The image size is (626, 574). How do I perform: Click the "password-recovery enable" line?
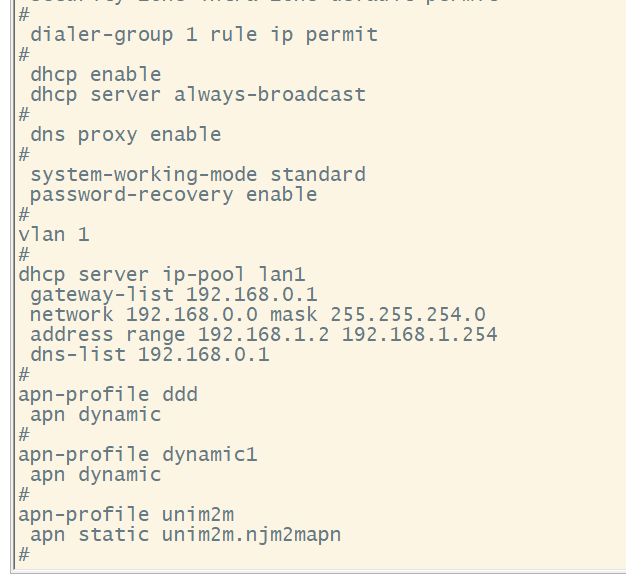click(173, 195)
